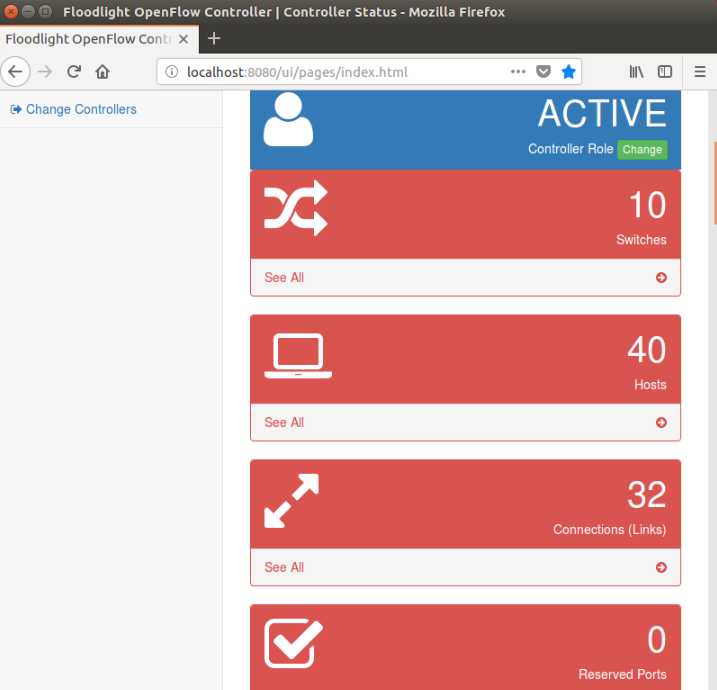Click the controller user silhouette icon
The height and width of the screenshot is (690, 717).
click(289, 119)
